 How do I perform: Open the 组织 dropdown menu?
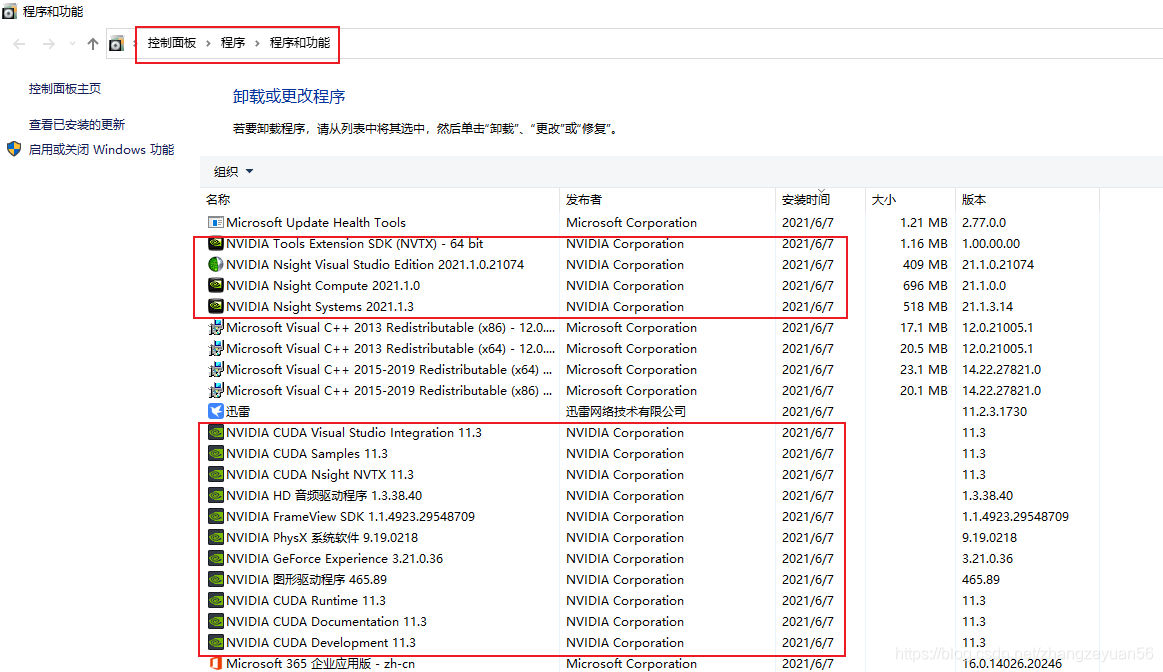[x=233, y=172]
